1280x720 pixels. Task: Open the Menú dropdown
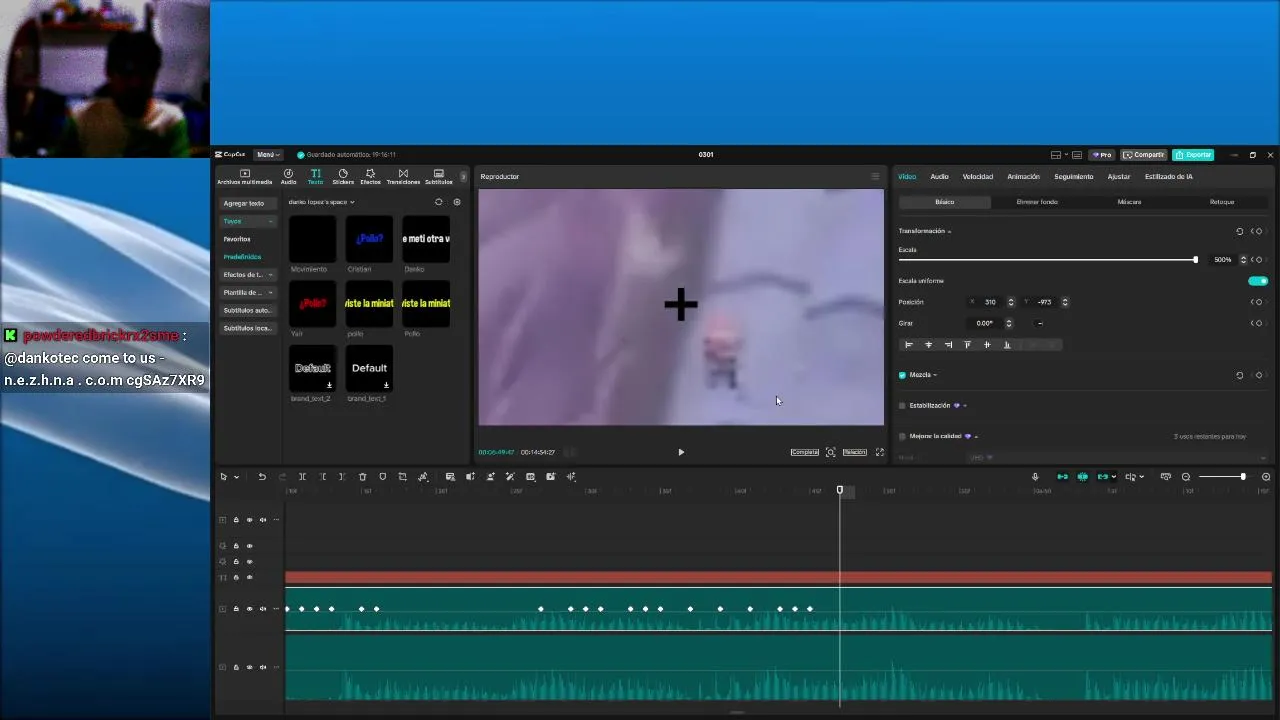click(267, 155)
